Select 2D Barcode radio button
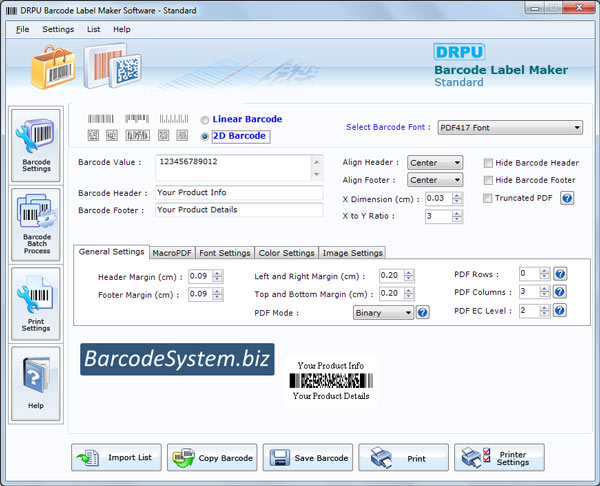Image resolution: width=600 pixels, height=486 pixels. click(205, 136)
